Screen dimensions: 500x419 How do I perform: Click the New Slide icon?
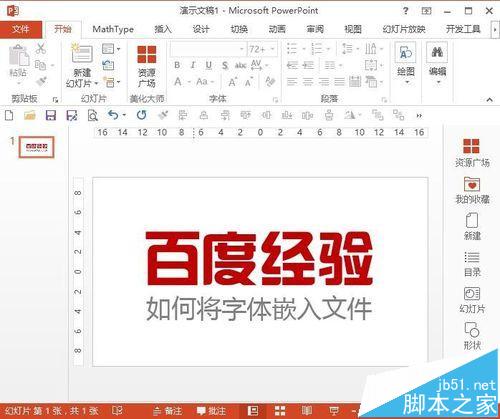pos(82,53)
